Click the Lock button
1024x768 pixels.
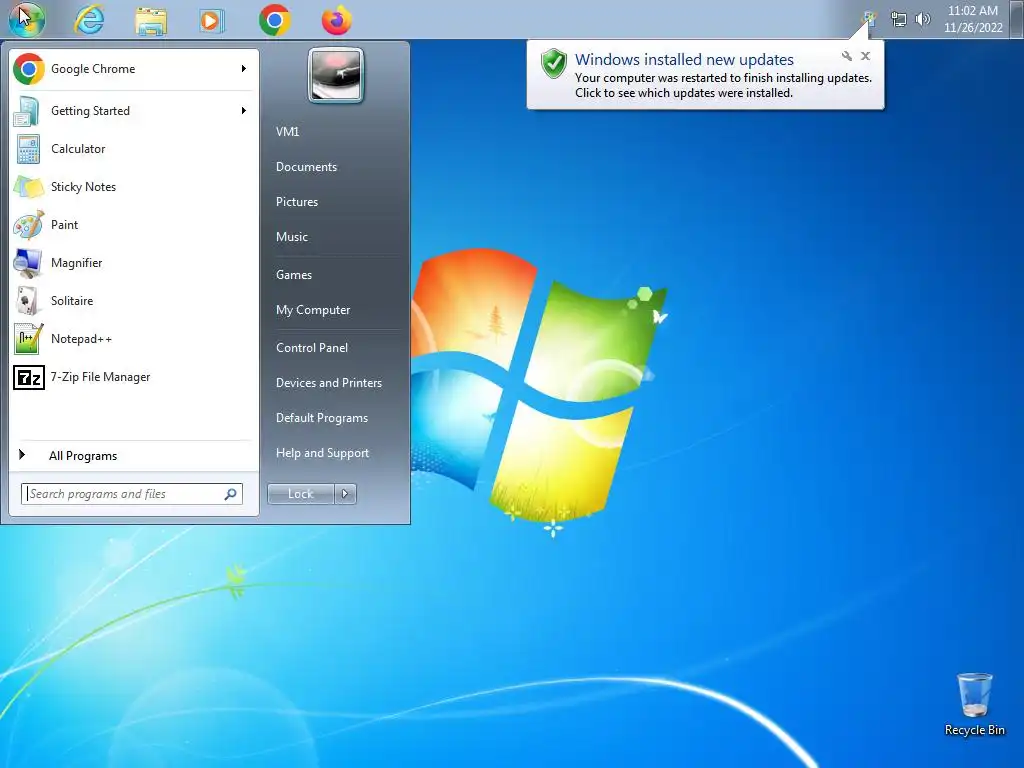(x=301, y=494)
